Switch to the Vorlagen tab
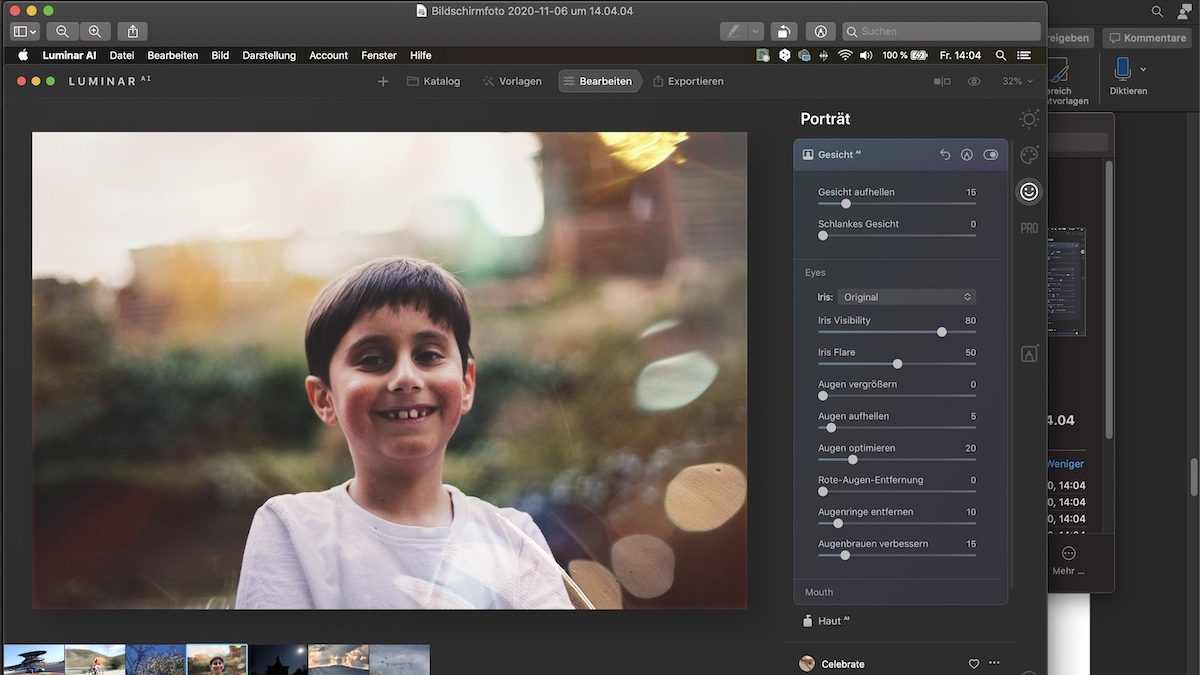The height and width of the screenshot is (675, 1200). pyautogui.click(x=511, y=81)
